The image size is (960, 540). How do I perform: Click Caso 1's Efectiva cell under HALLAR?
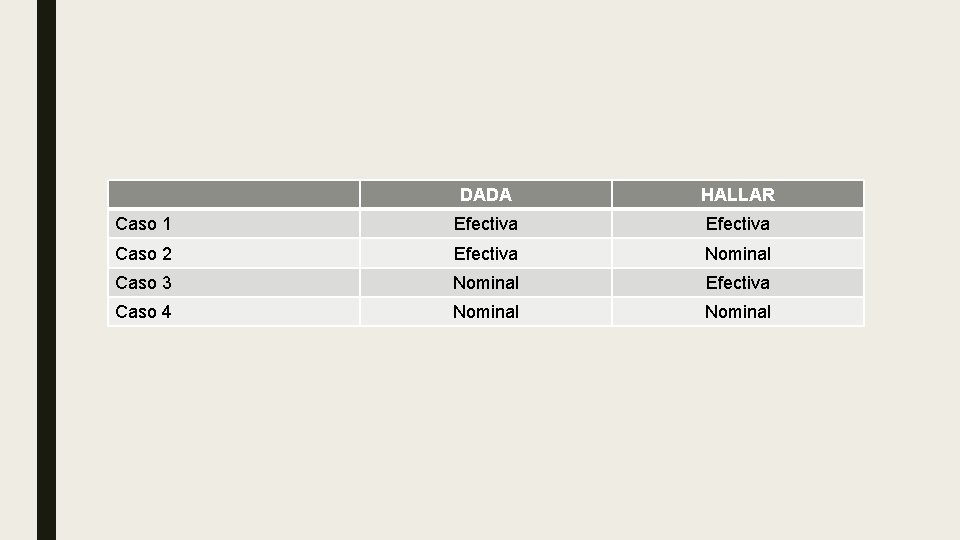(738, 223)
